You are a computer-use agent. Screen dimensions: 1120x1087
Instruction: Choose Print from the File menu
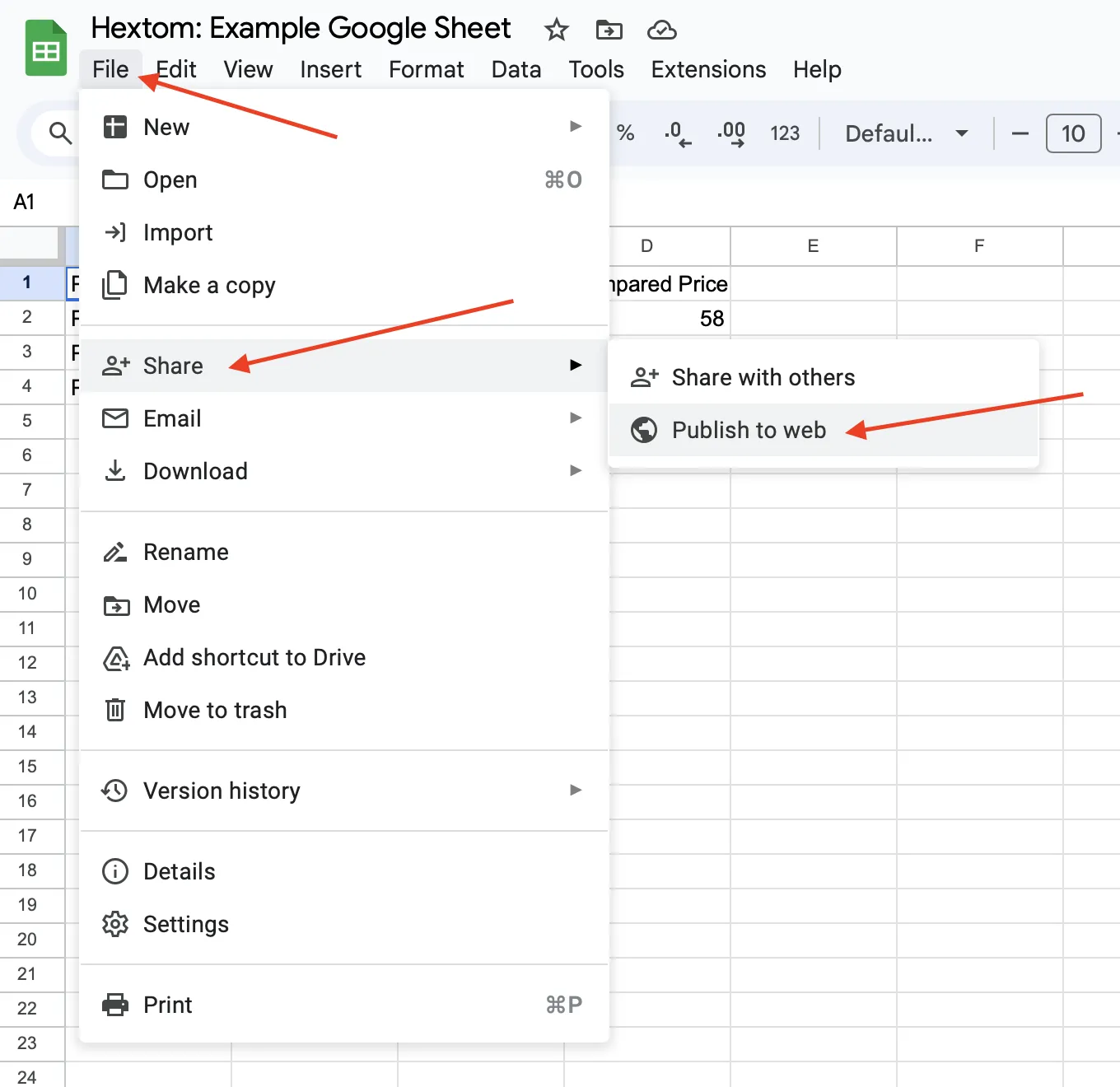[x=344, y=1005]
